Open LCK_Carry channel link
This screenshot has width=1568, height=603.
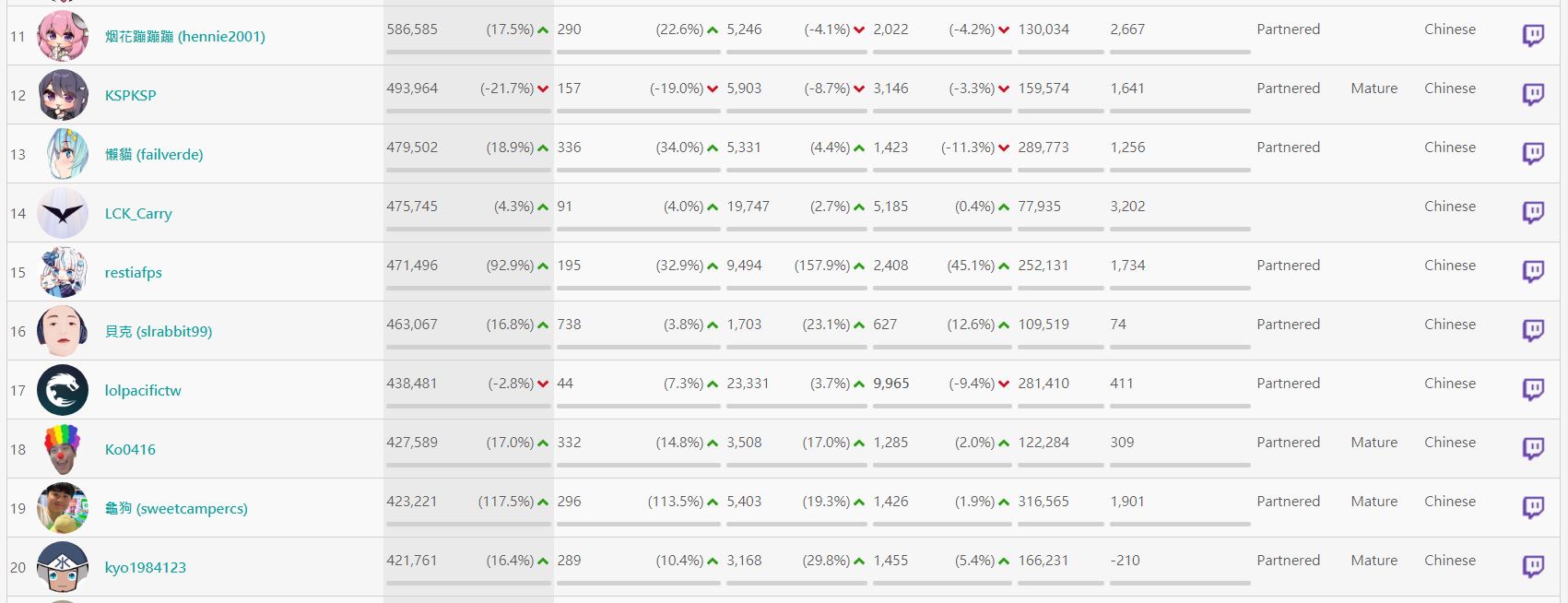138,213
